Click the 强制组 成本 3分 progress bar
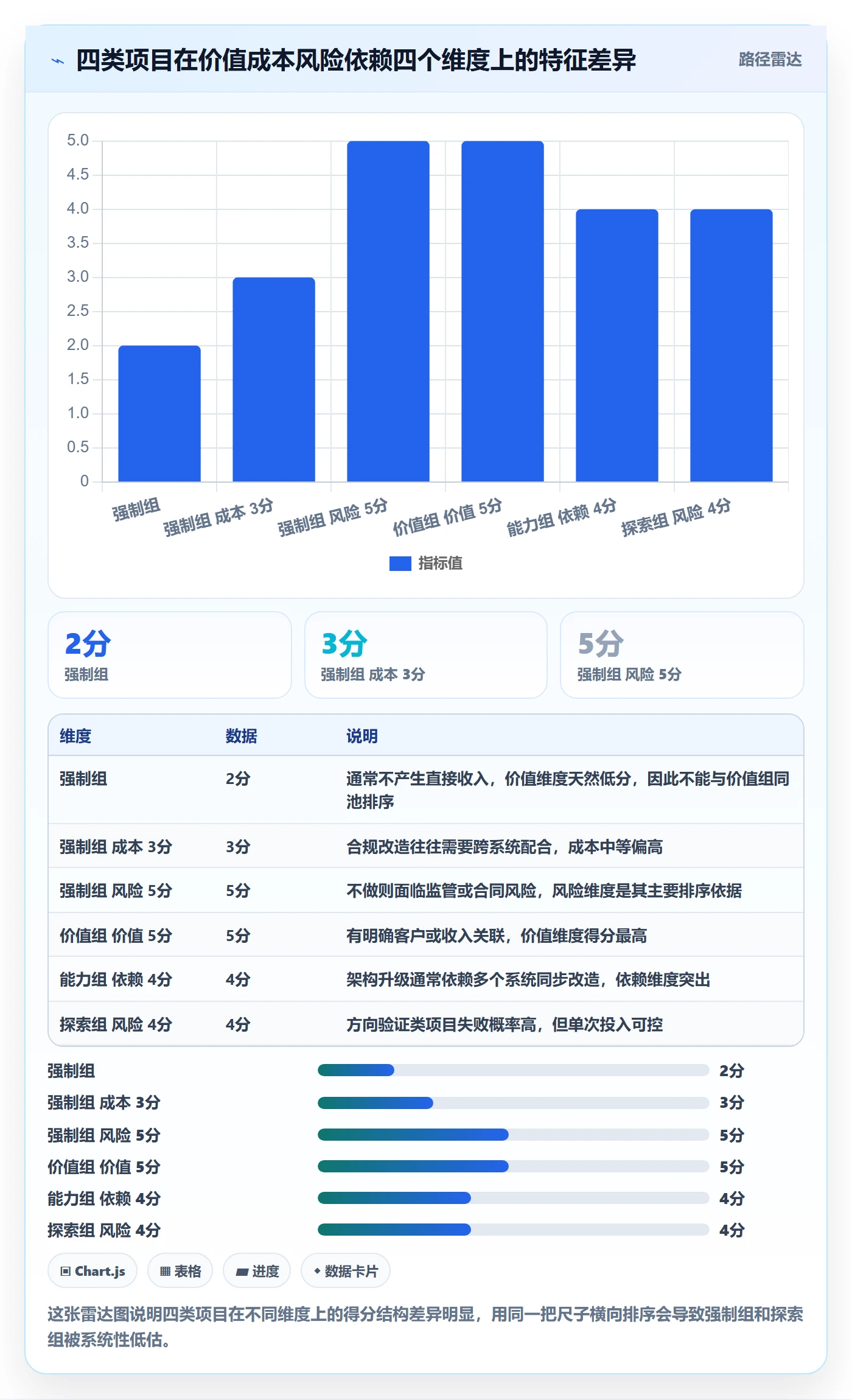The width and height of the screenshot is (852, 1400). pos(513,1103)
